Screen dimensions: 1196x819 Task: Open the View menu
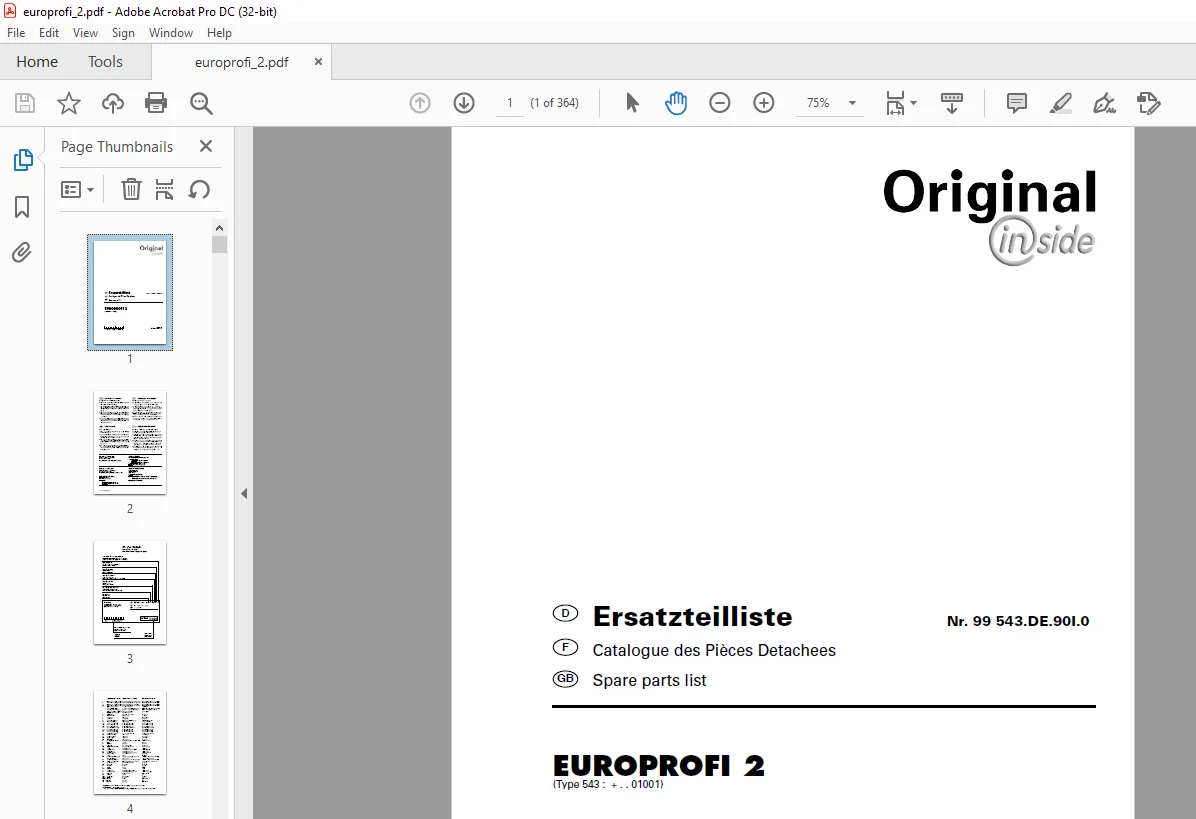[x=85, y=33]
